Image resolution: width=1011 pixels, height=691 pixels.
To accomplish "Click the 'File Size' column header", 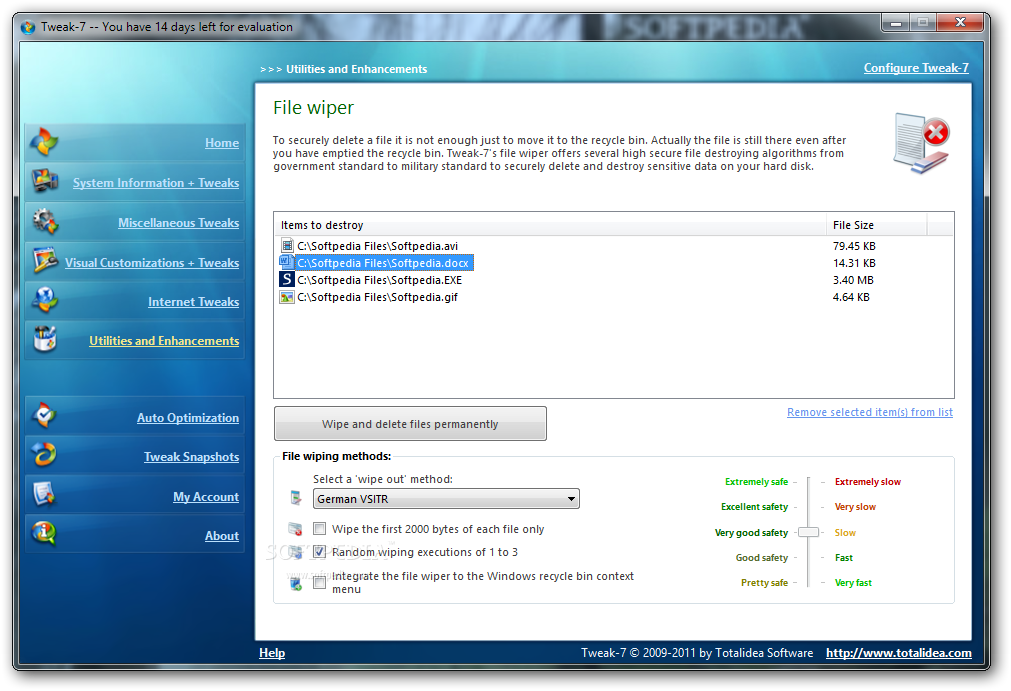I will (876, 225).
